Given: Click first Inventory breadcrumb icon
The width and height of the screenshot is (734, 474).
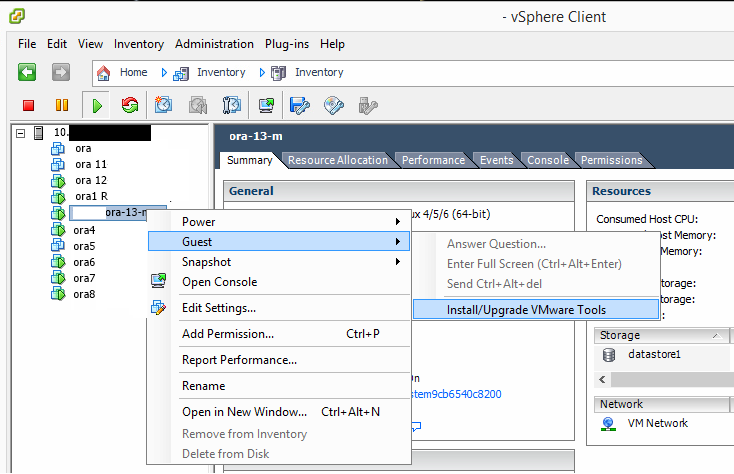Looking at the screenshot, I should [181, 73].
